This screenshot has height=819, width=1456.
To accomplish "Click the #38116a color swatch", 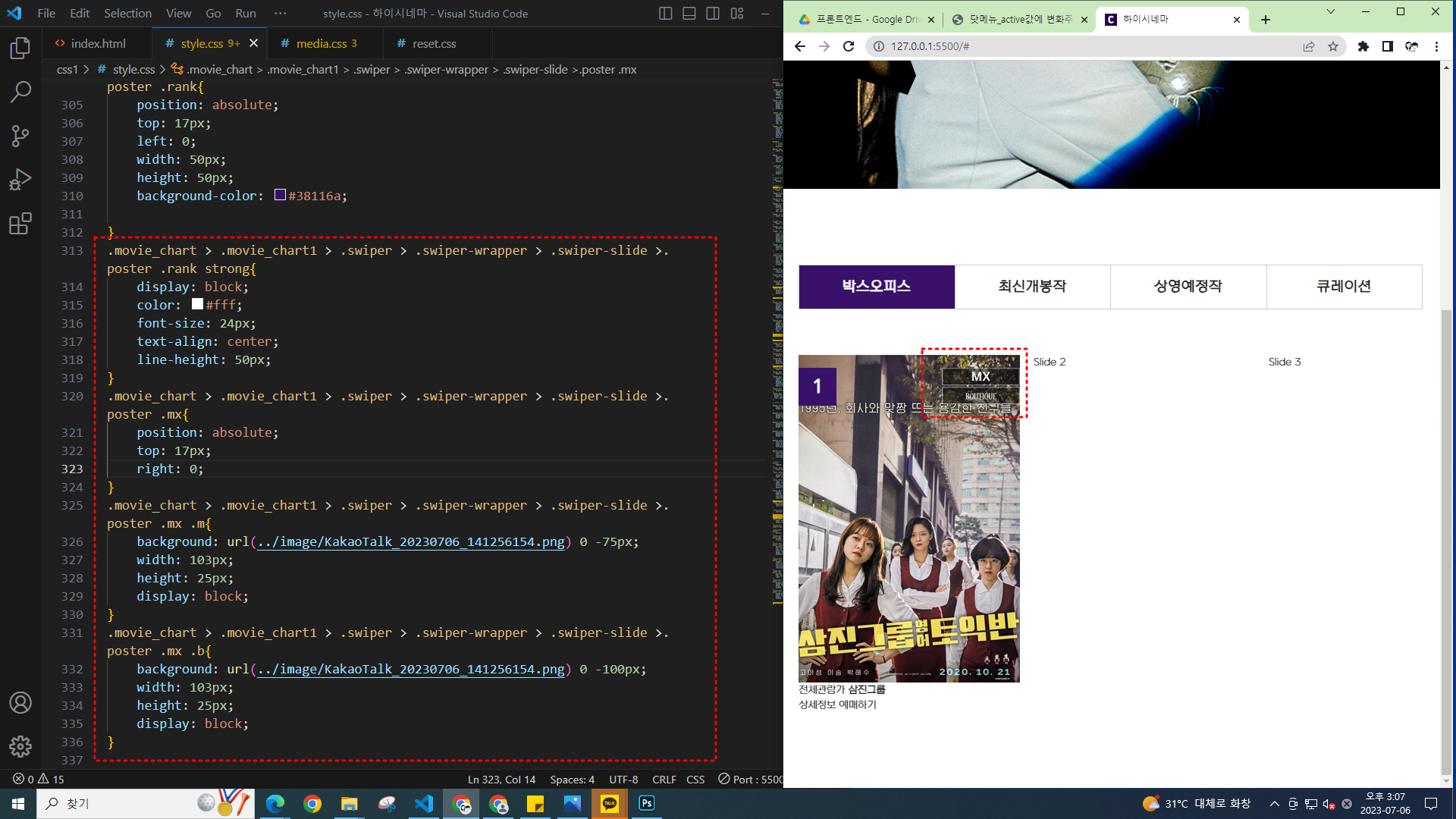I will click(280, 196).
